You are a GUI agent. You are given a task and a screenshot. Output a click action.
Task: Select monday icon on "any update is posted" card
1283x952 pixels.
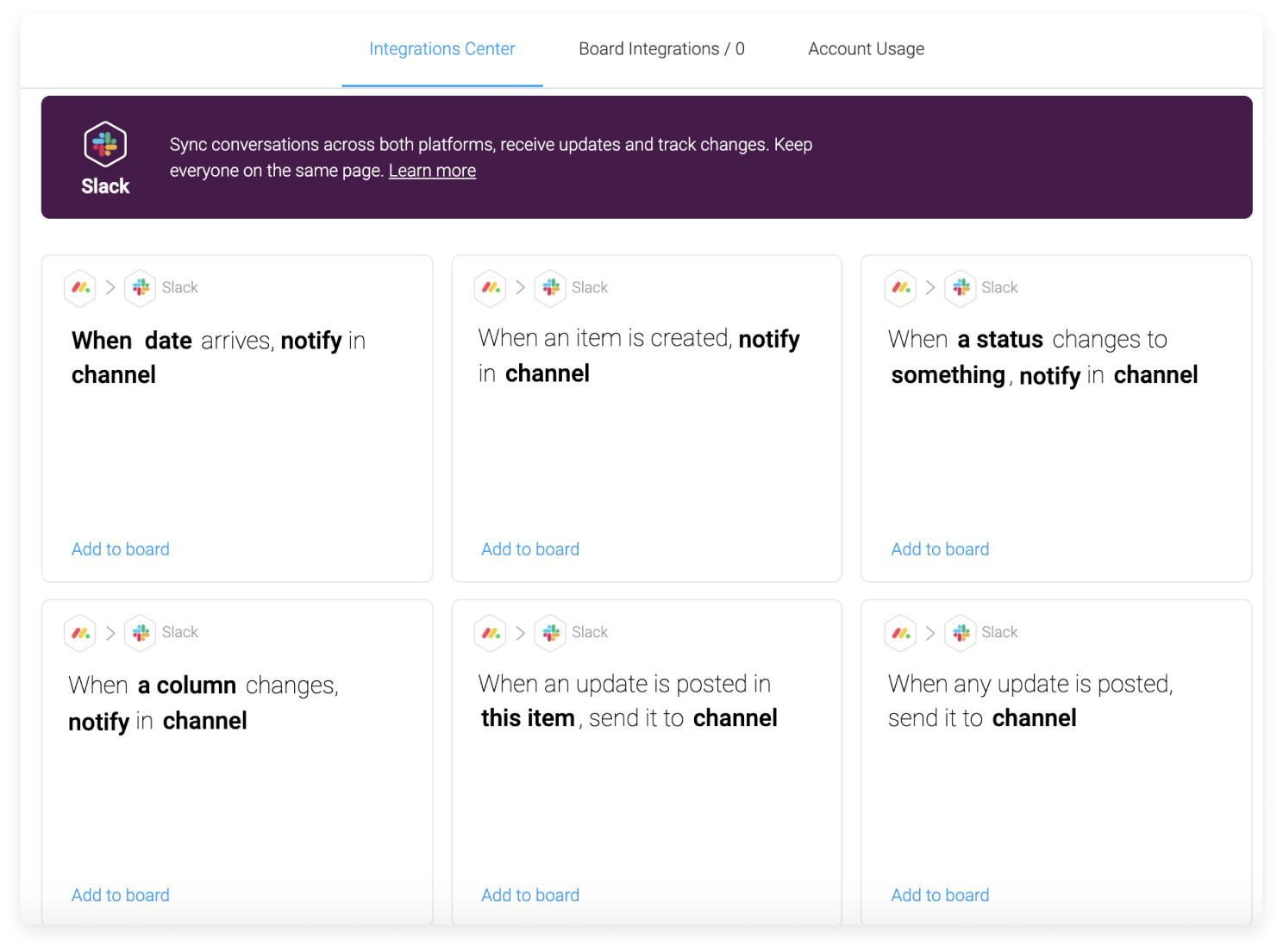(x=900, y=632)
